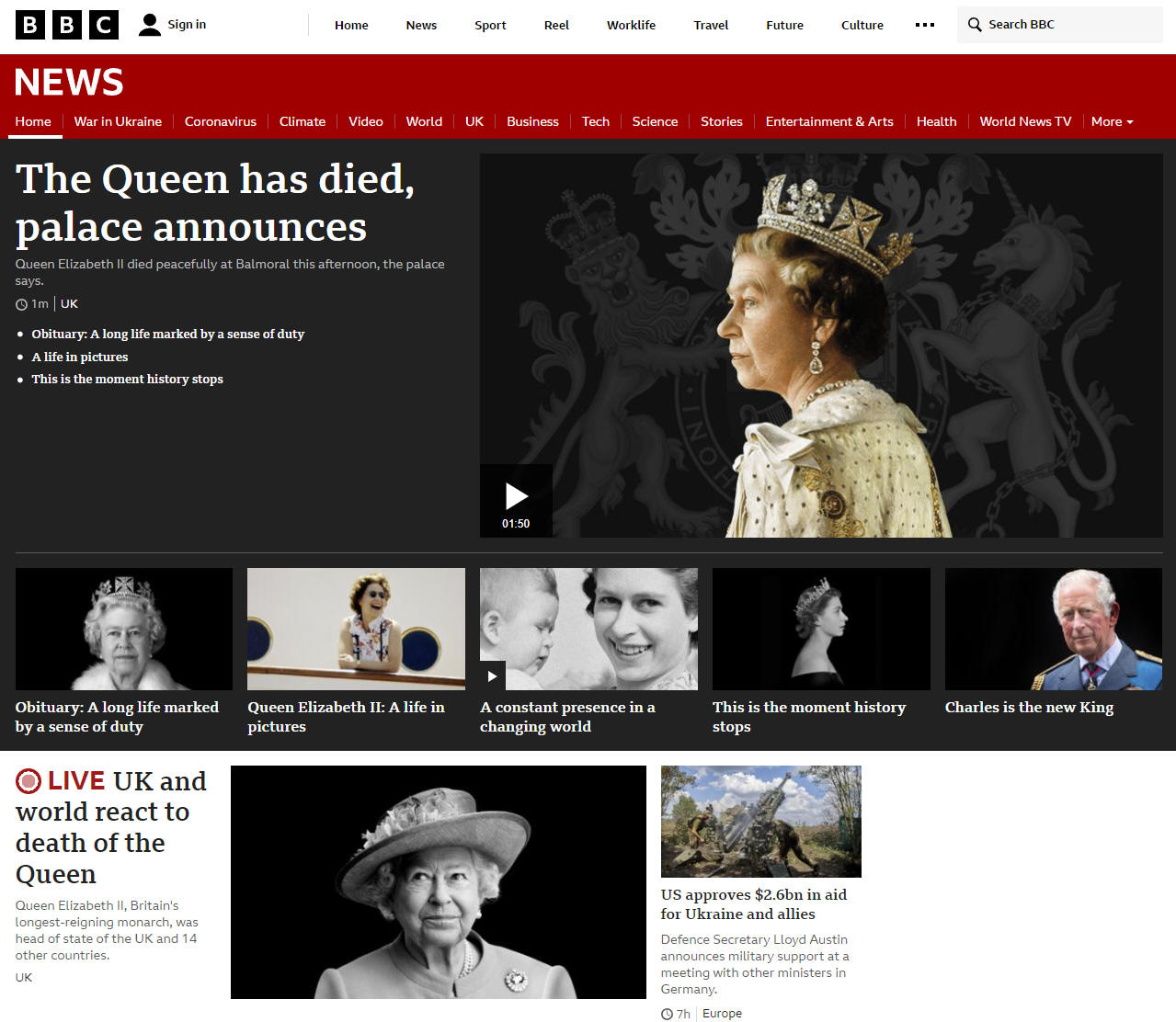The width and height of the screenshot is (1176, 1022).
Task: Play the main Queen video
Action: click(516, 501)
